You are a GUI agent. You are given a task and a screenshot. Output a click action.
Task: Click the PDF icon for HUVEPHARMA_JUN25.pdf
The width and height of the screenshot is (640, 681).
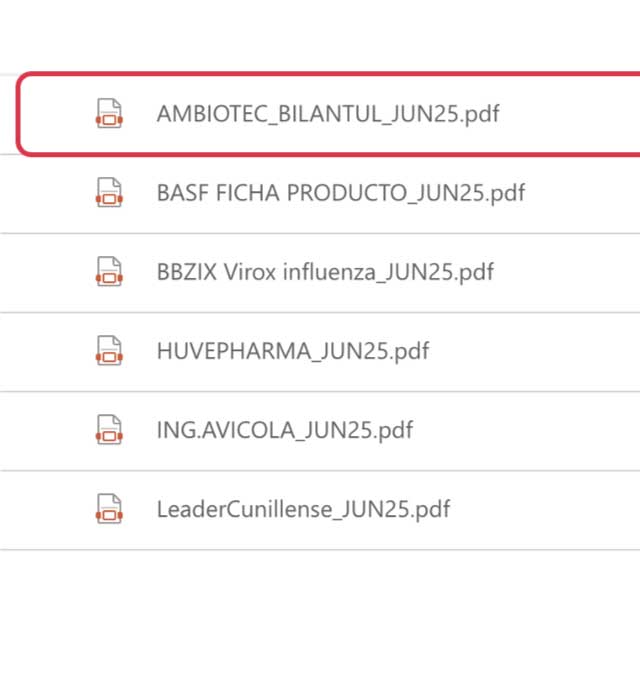pos(108,351)
